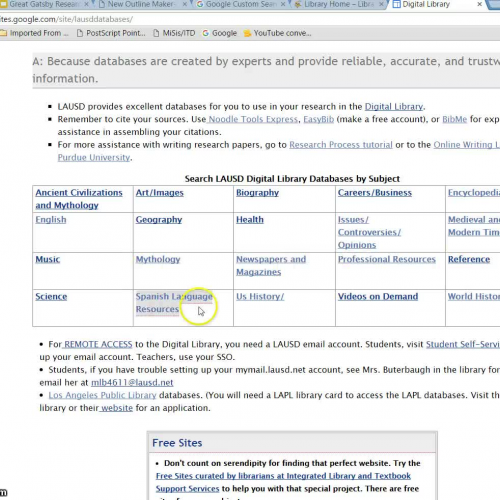Click the mlb4611@lausd.net email link
This screenshot has width=500, height=500.
(132, 383)
